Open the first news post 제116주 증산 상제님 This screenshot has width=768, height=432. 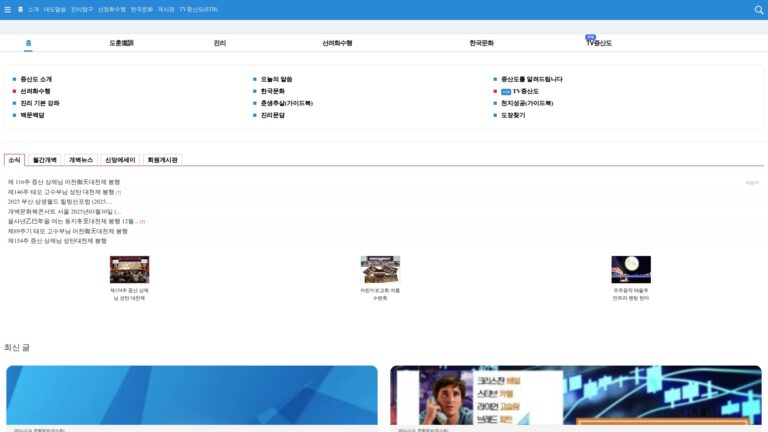click(64, 182)
